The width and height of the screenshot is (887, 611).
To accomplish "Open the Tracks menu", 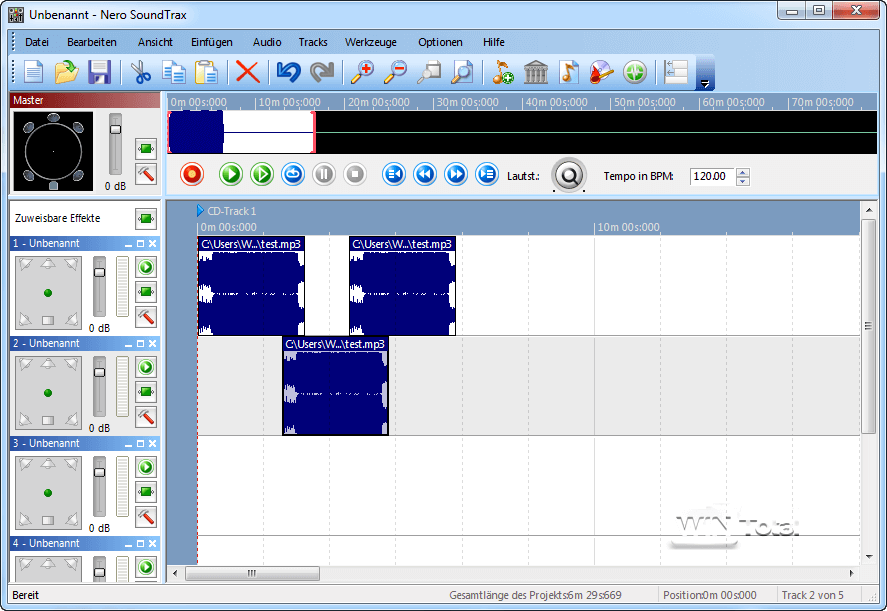I will click(x=313, y=42).
